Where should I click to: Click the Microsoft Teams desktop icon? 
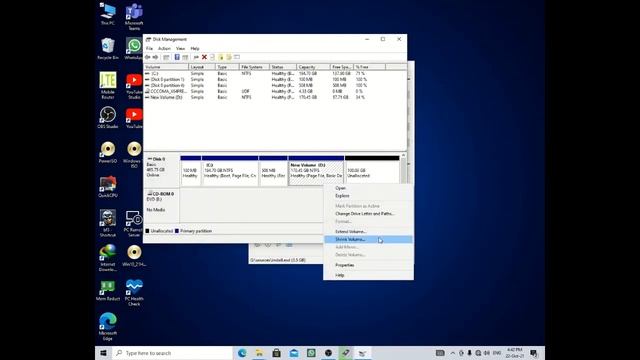134,17
